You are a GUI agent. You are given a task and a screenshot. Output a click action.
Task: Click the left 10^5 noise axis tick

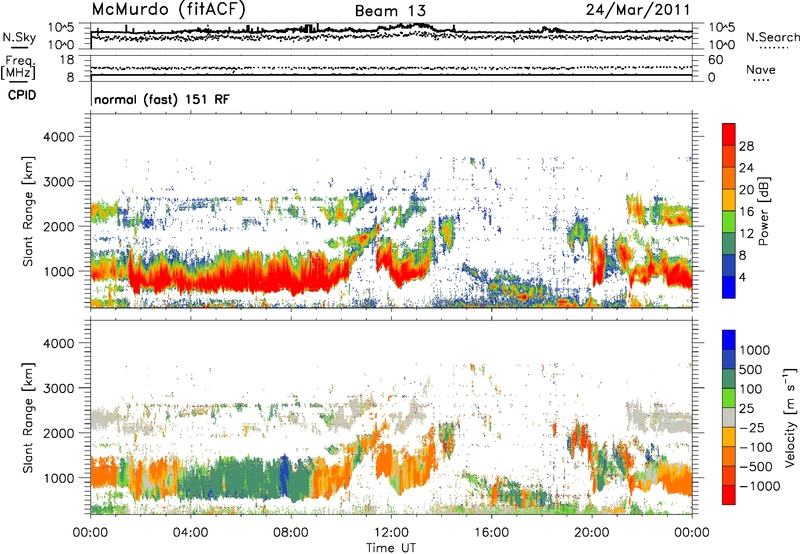tap(61, 27)
